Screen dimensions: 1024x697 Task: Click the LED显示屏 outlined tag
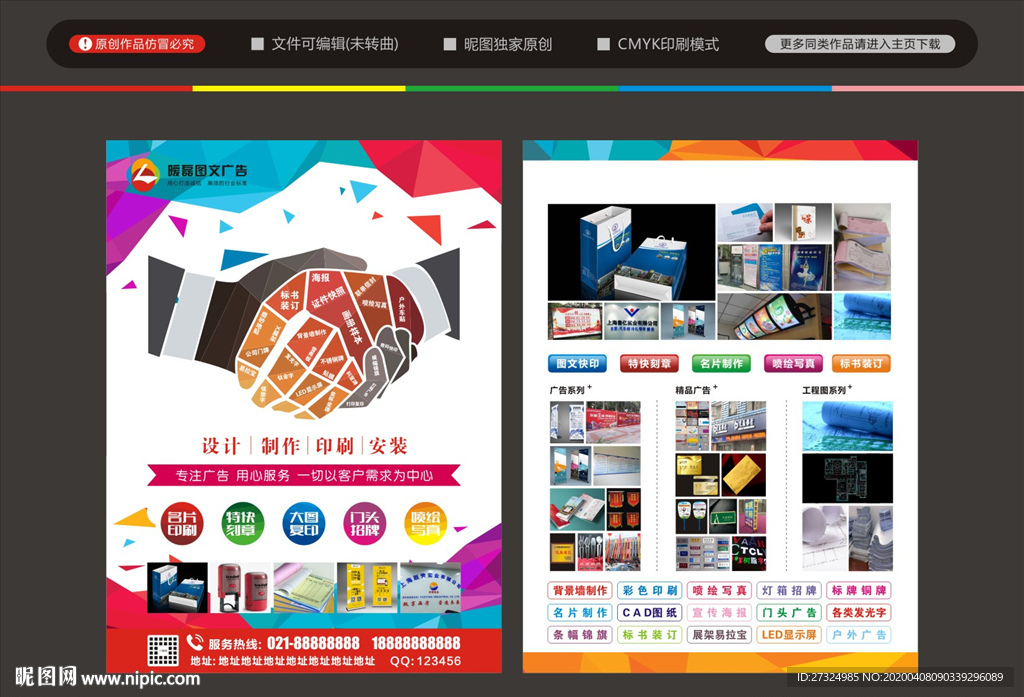pyautogui.click(x=789, y=635)
